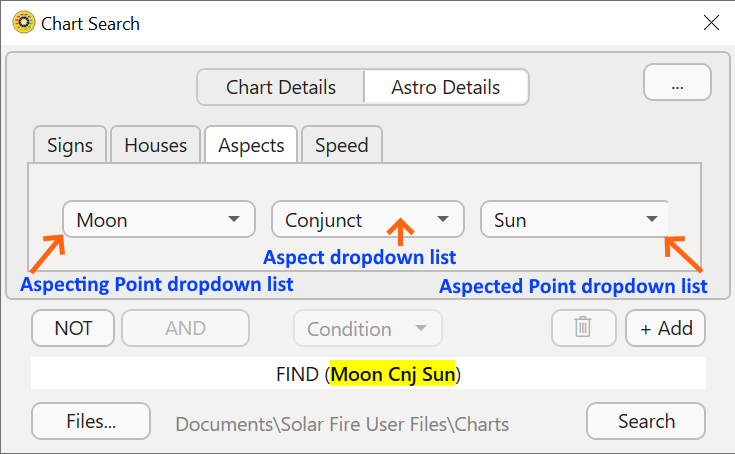Click the Solar Fire app icon in title bar
The image size is (735, 454).
[23, 22]
